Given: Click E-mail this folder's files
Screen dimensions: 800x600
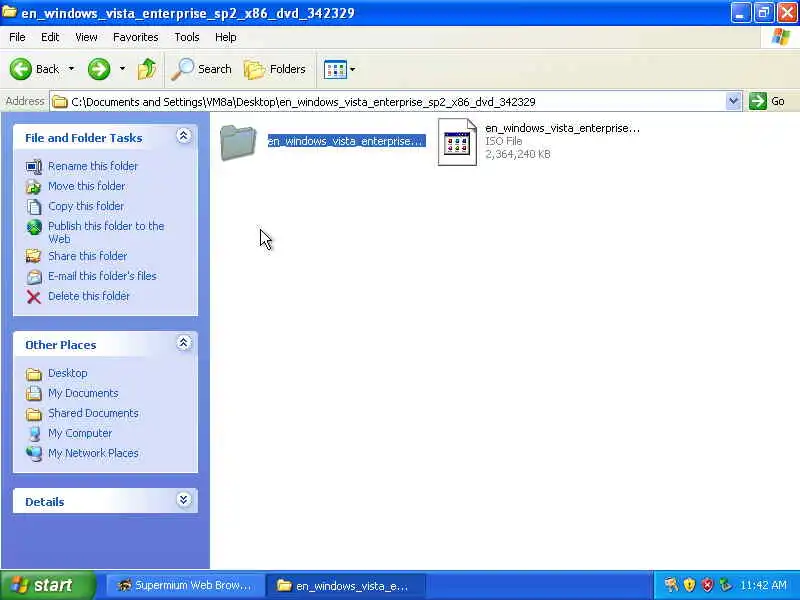Looking at the screenshot, I should (103, 276).
